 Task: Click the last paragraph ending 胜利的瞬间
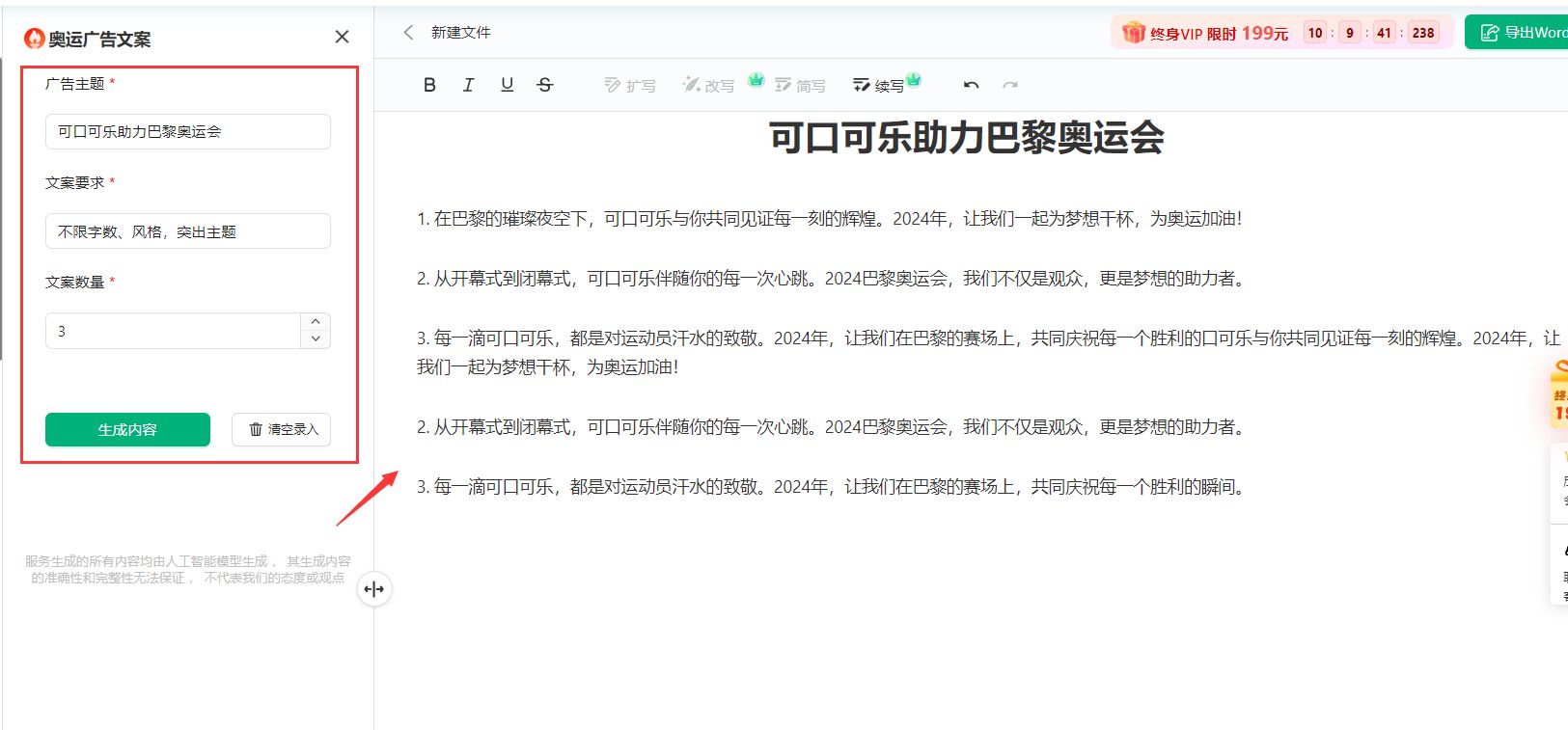831,487
